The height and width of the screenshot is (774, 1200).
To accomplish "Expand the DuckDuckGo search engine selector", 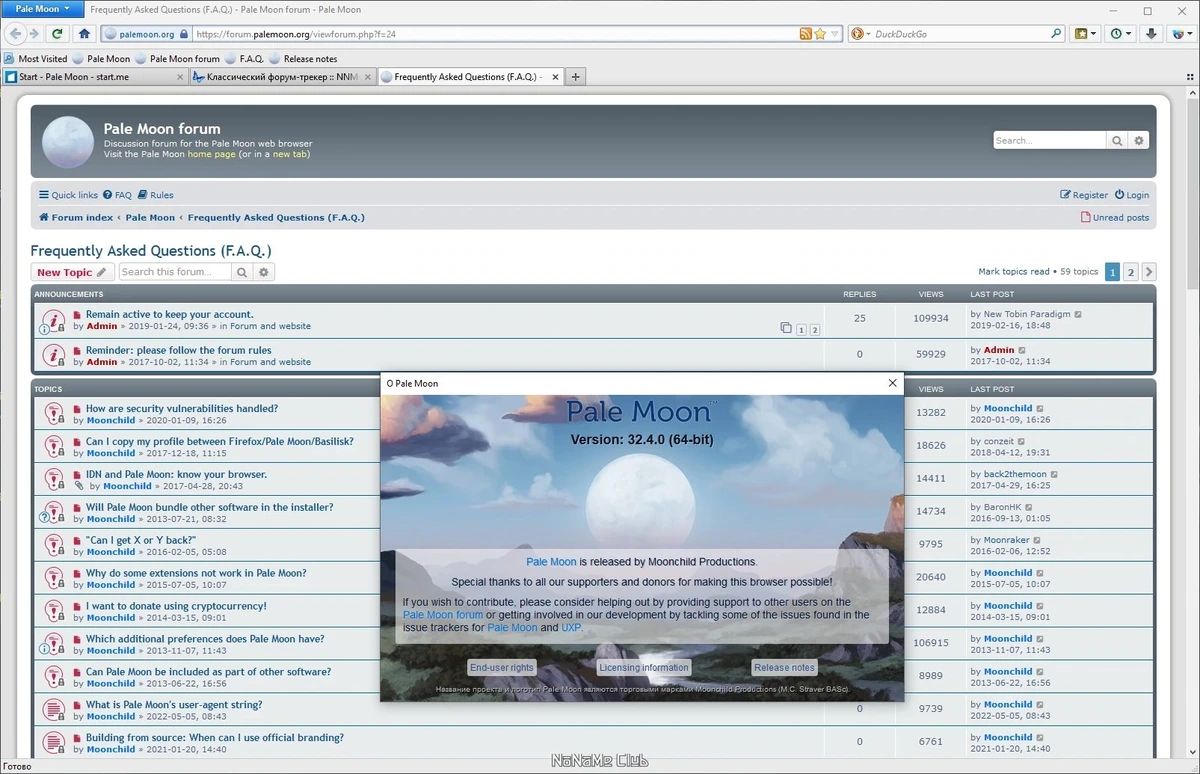I will [861, 34].
